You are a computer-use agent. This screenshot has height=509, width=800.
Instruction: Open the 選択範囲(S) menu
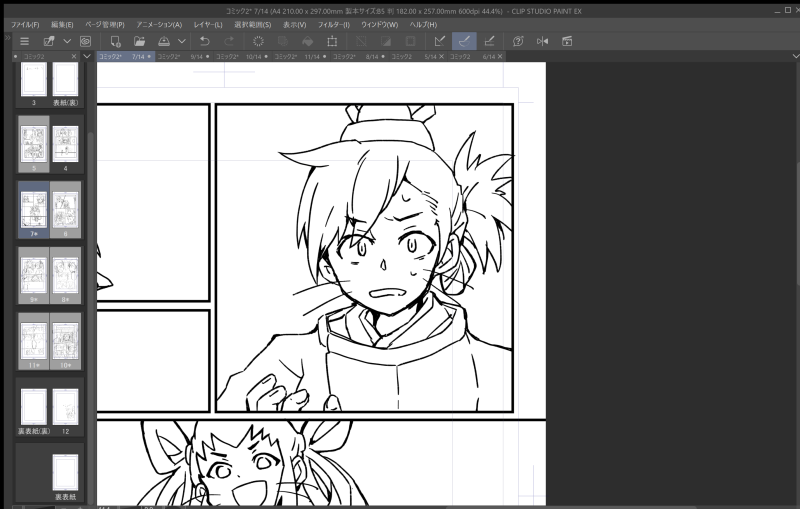click(253, 24)
